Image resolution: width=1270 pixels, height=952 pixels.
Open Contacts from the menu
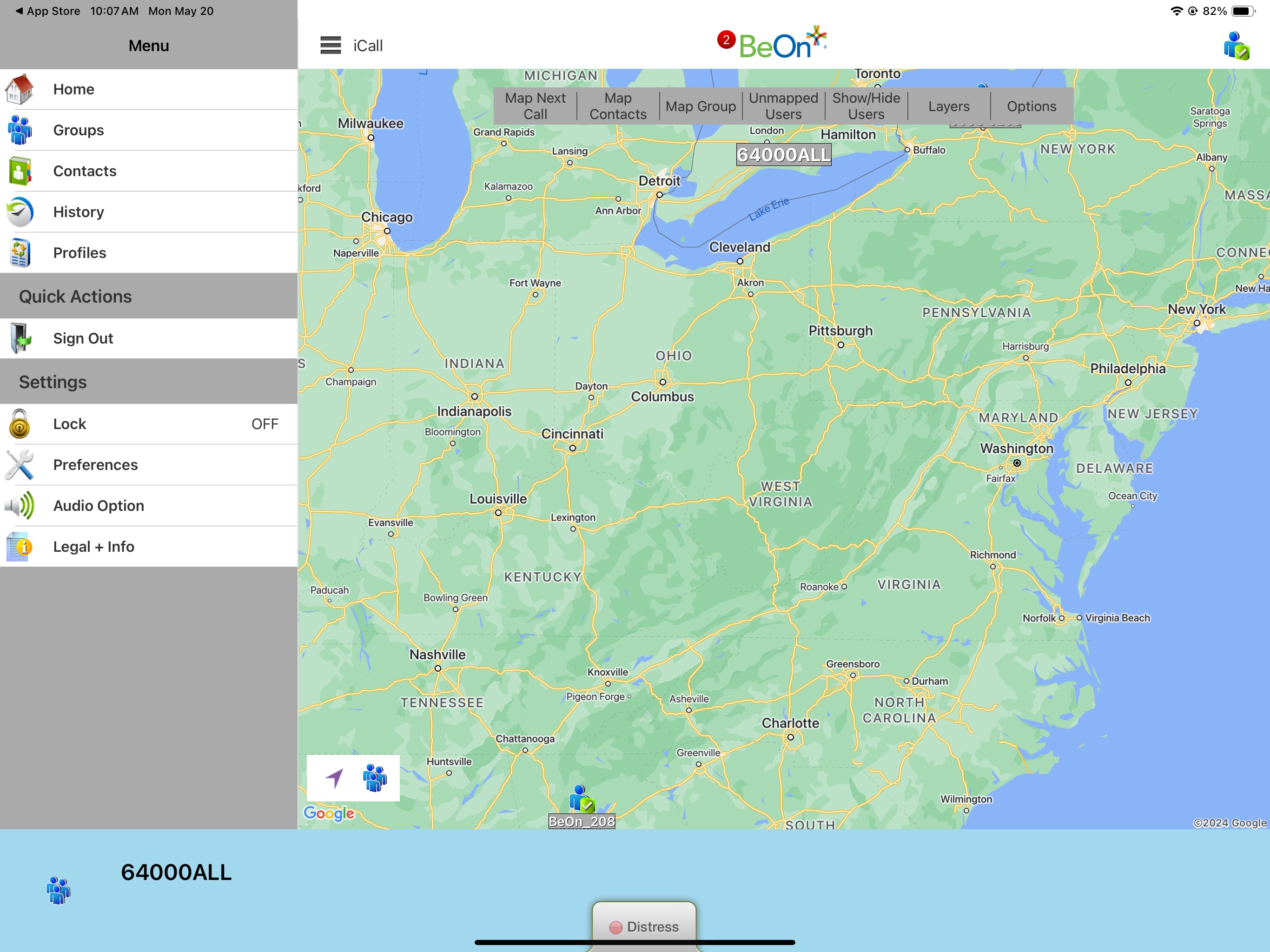149,171
